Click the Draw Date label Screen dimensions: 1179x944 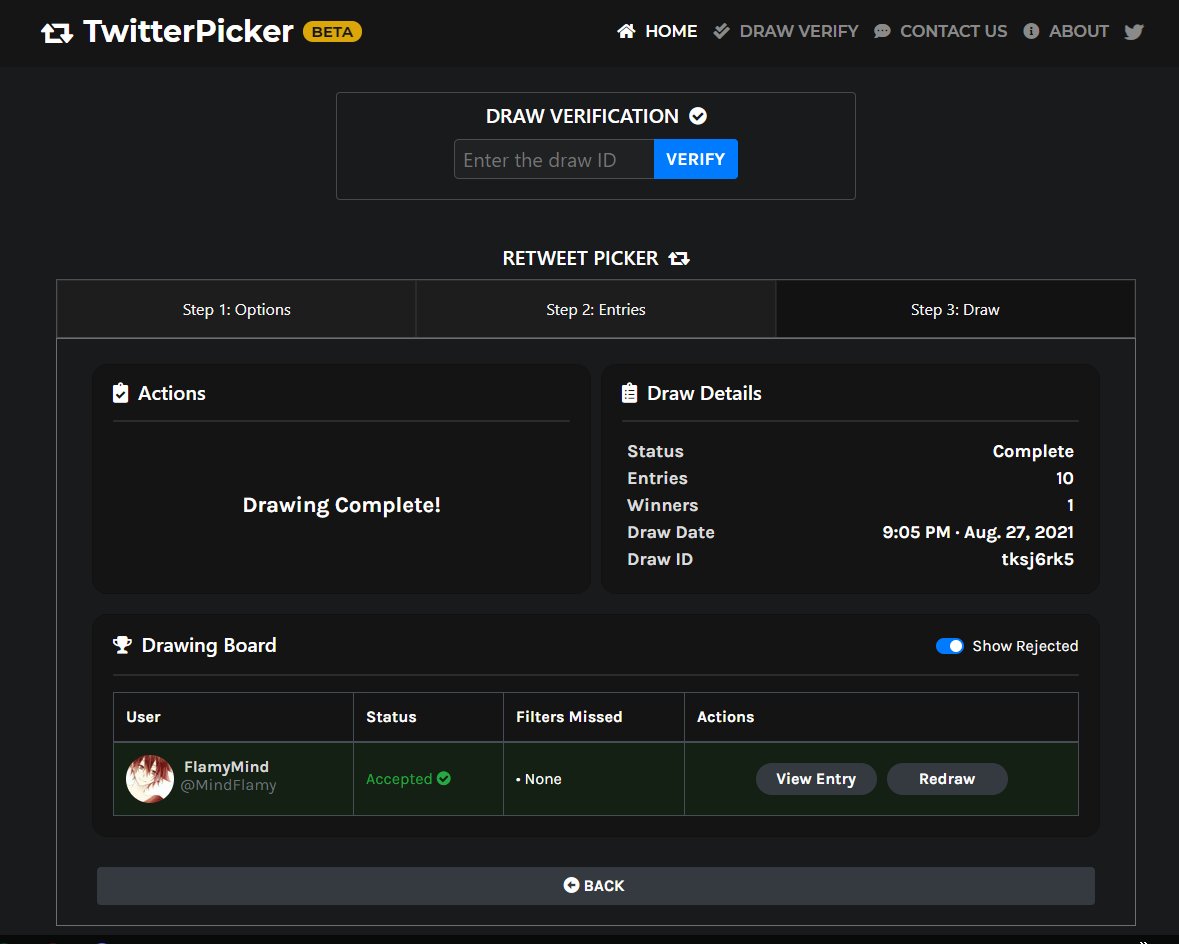click(x=671, y=532)
